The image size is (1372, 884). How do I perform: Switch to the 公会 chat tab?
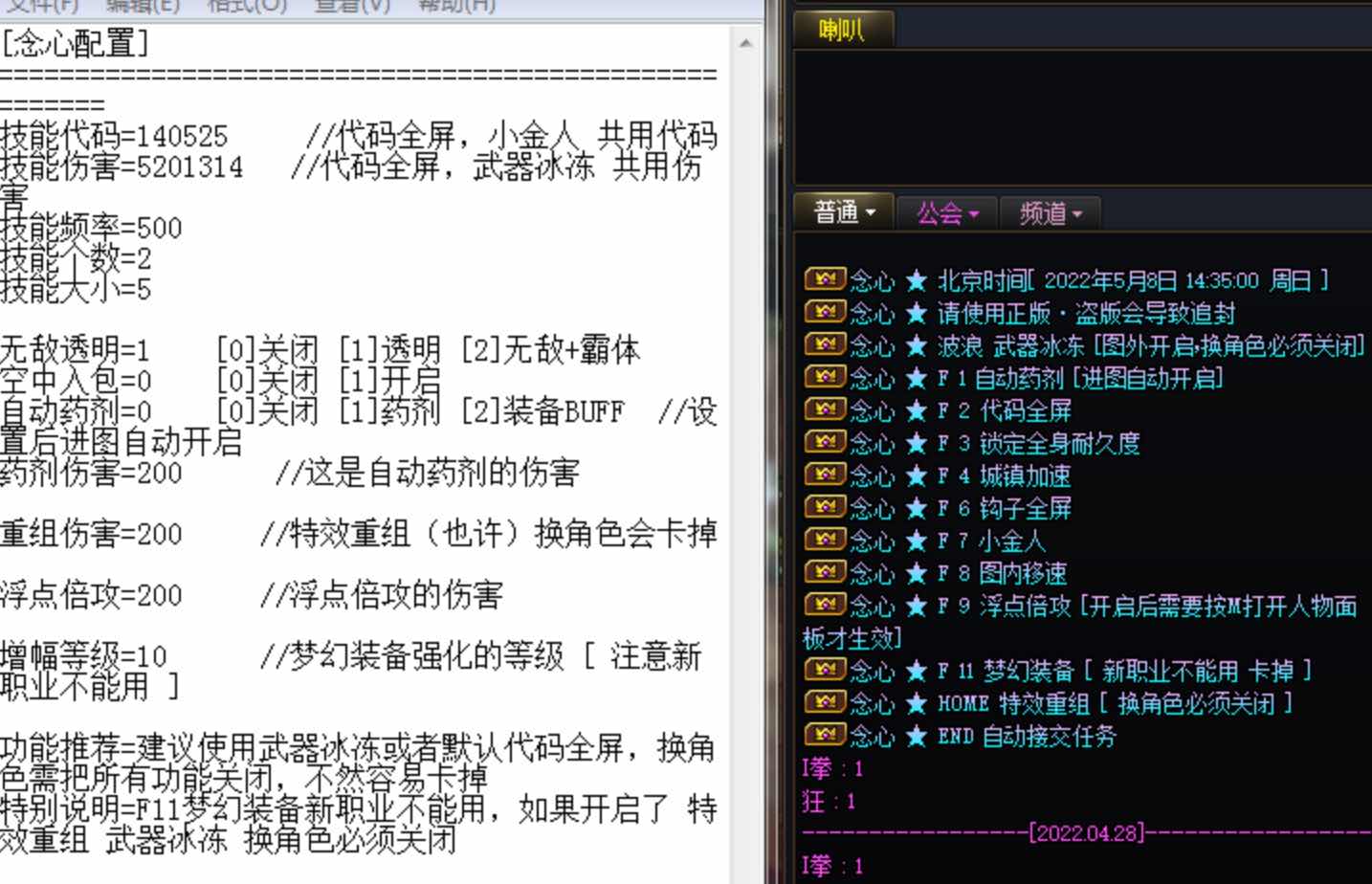coord(947,212)
